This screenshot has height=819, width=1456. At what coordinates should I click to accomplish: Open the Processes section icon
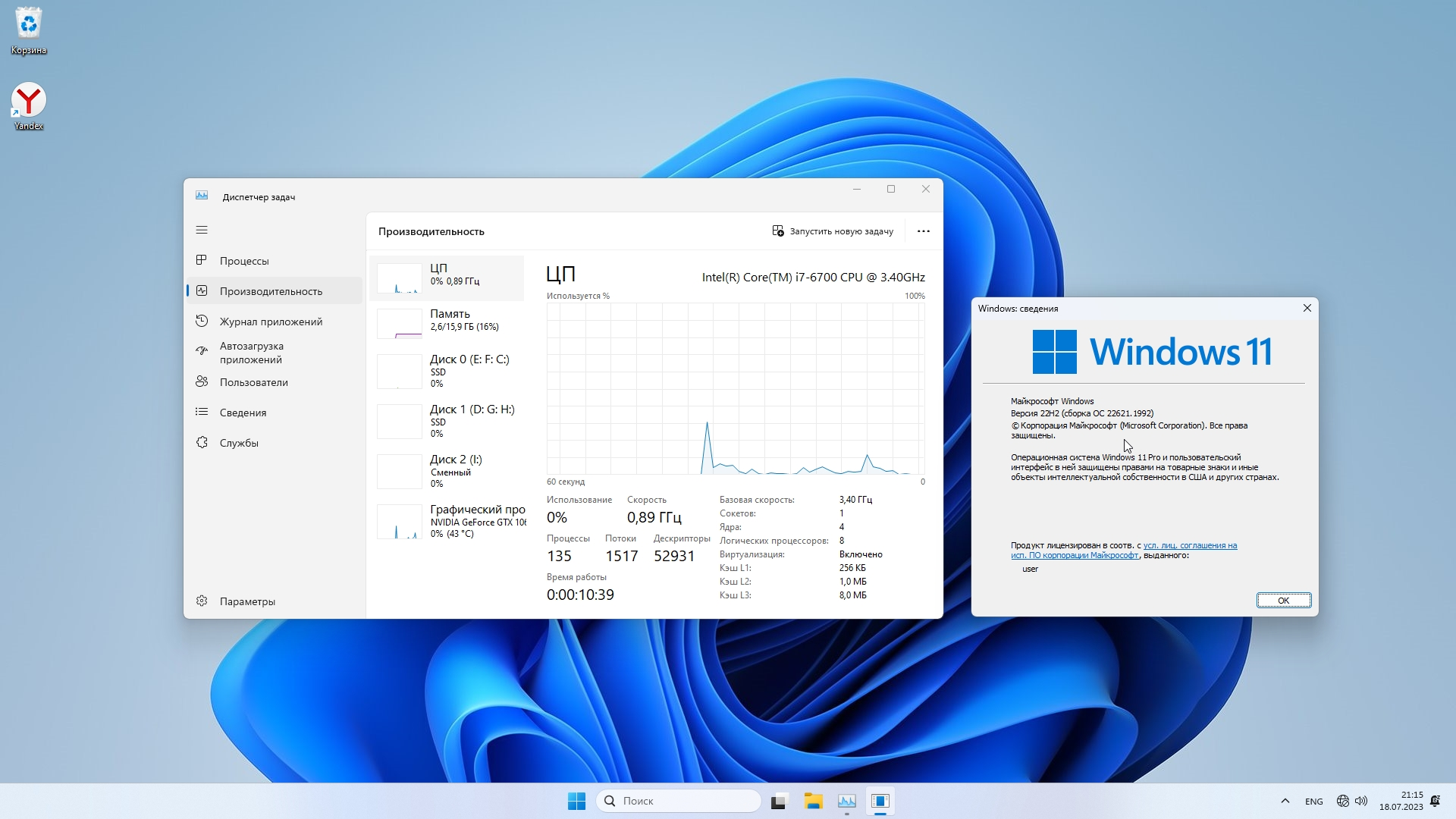[202, 260]
